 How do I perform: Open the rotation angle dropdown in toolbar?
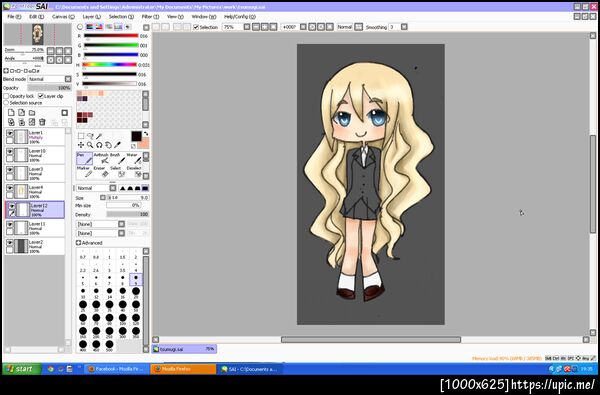pos(303,27)
